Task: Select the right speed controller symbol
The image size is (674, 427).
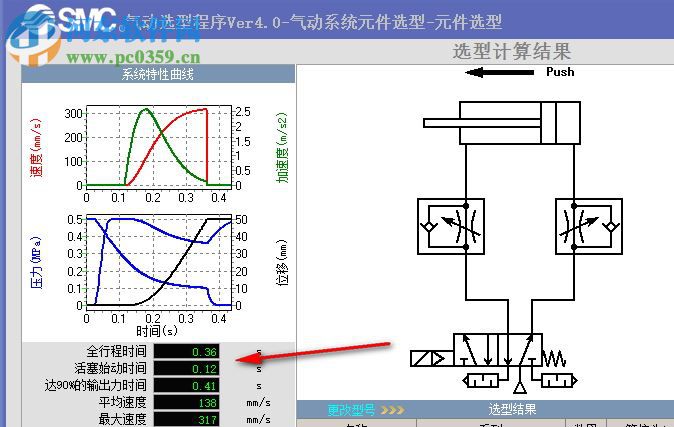Action: pos(588,226)
